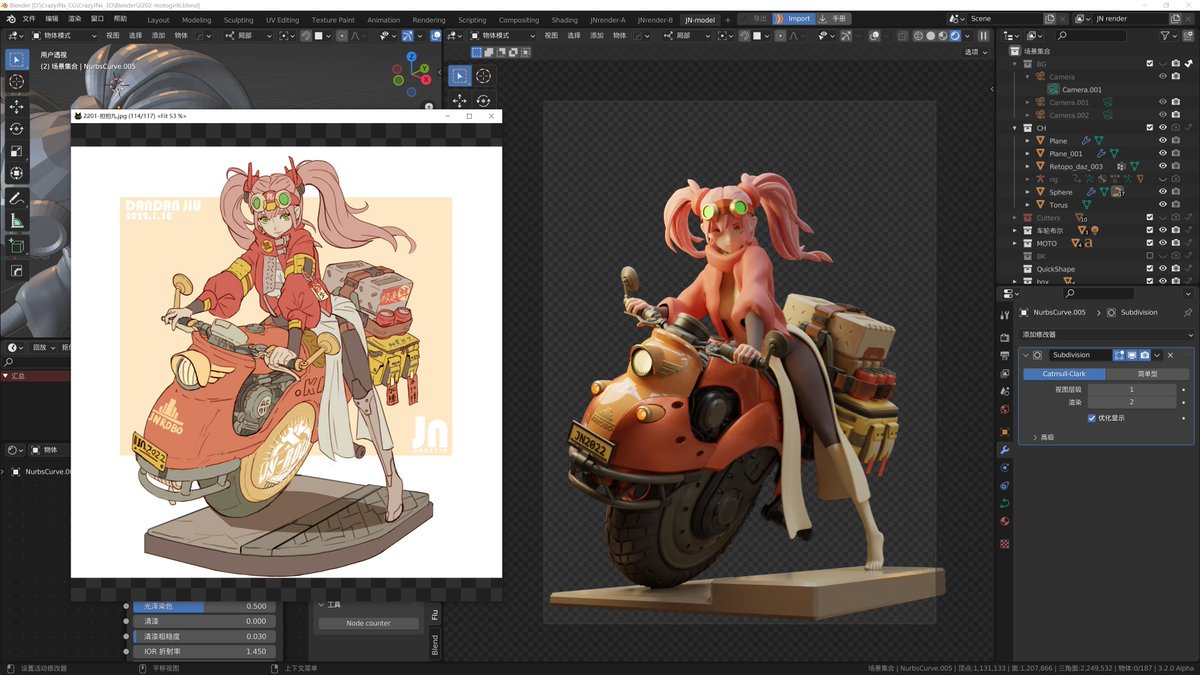
Task: Open the outliner filter dropdown
Action: [1171, 35]
